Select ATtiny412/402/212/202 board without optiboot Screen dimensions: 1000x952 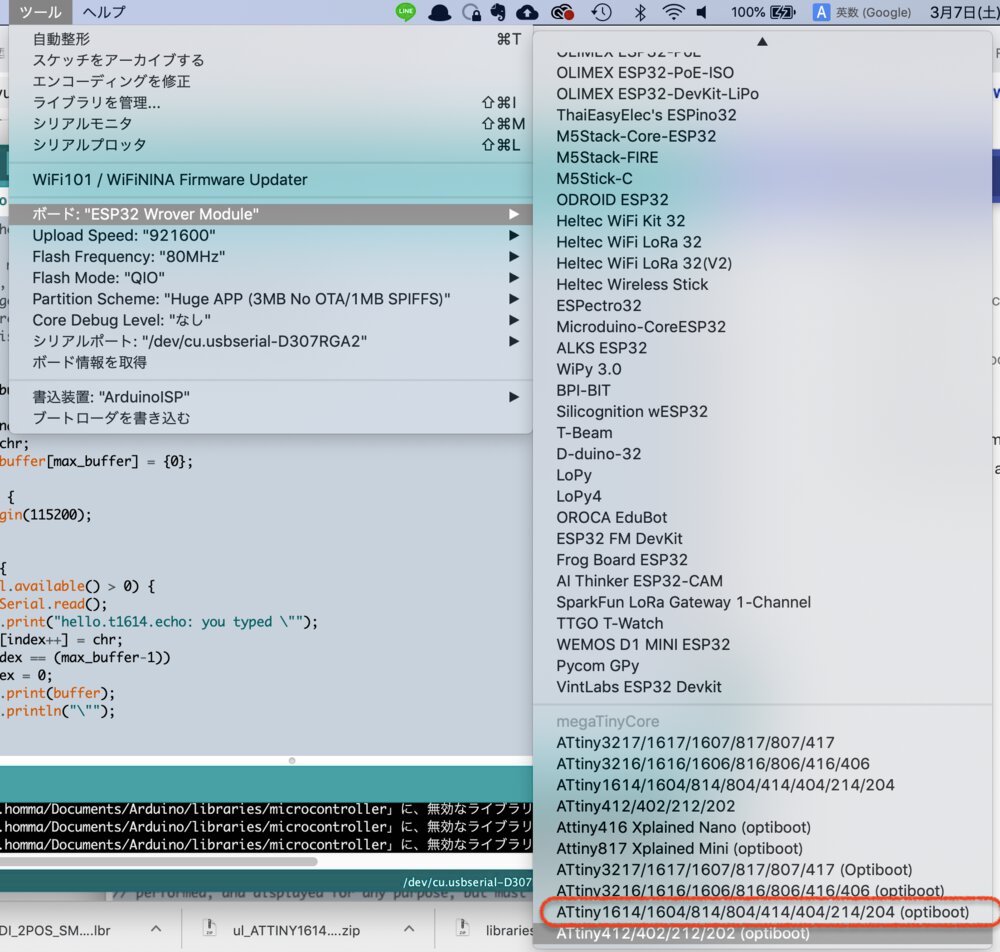762,806
